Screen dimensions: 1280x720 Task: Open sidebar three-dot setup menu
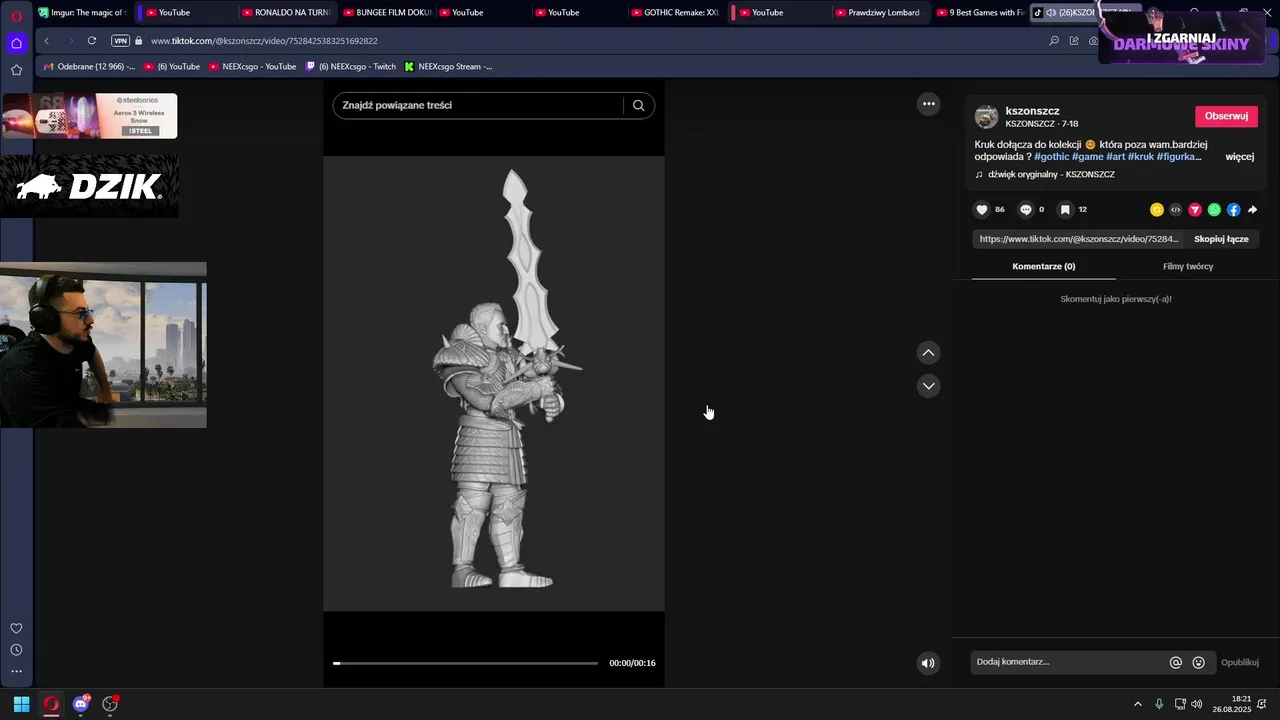[16, 672]
